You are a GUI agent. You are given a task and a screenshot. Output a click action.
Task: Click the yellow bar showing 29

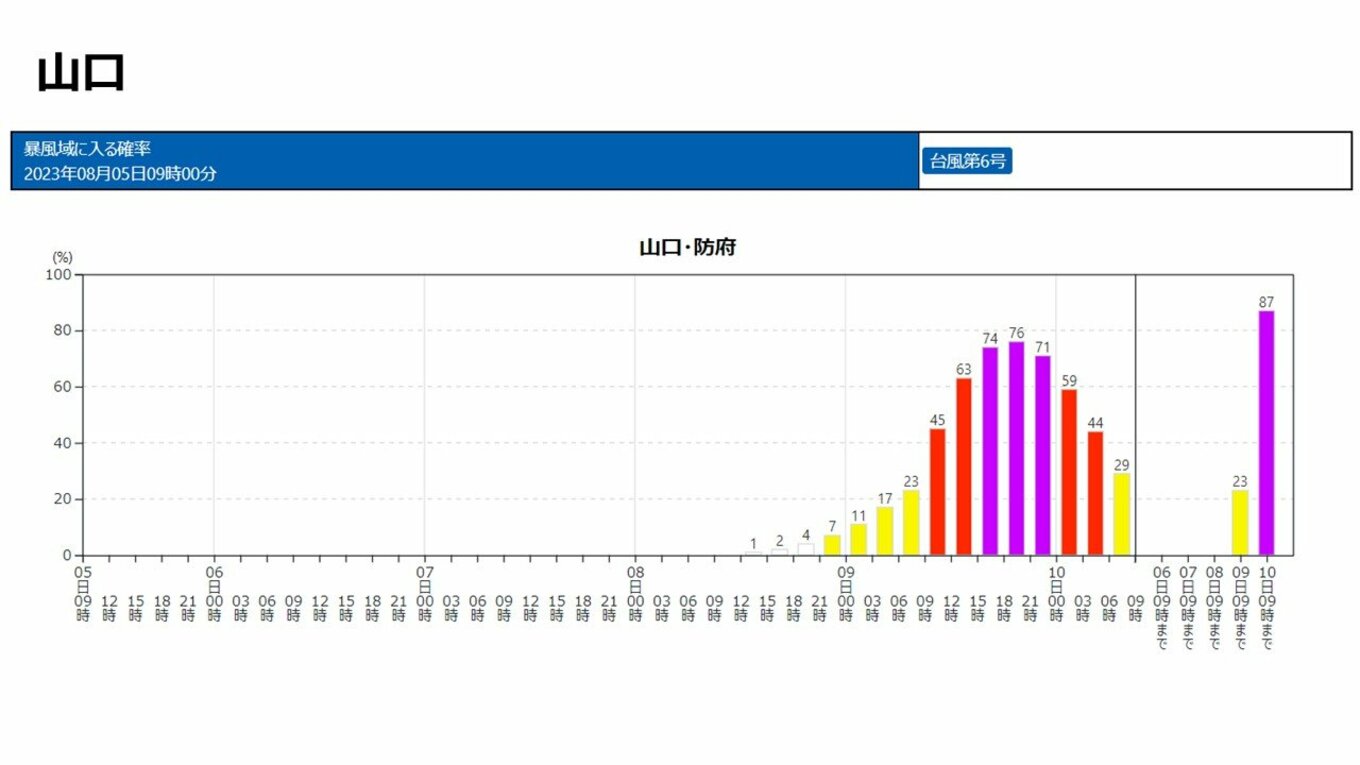[1122, 514]
